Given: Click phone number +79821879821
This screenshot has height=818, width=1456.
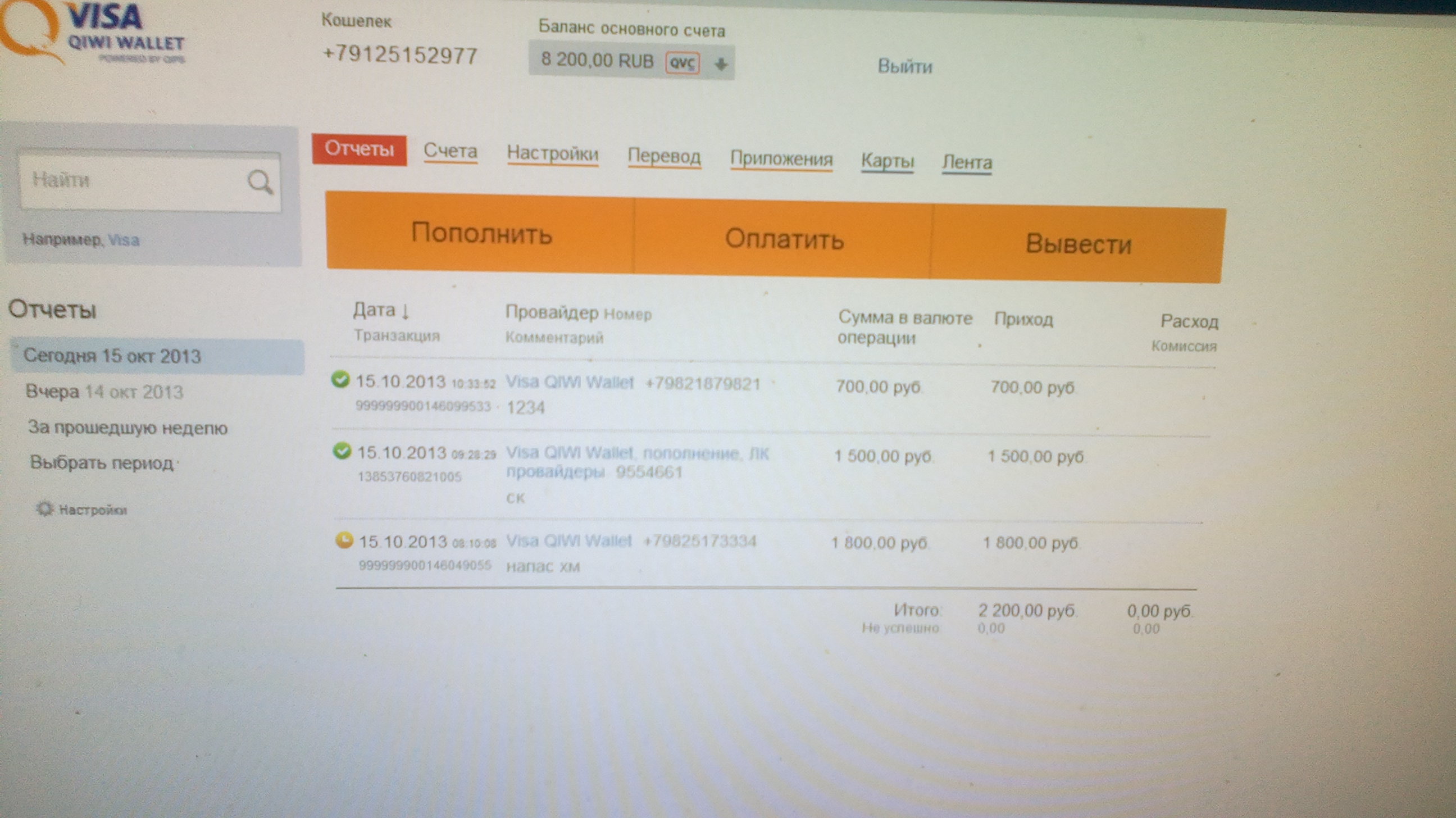Looking at the screenshot, I should point(703,384).
